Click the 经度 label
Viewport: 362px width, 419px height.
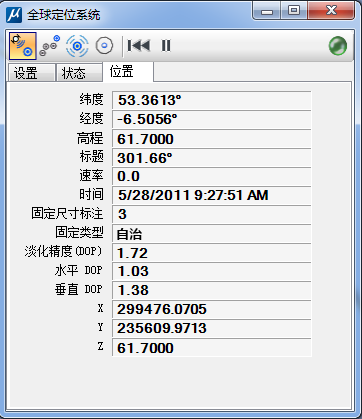(91, 118)
